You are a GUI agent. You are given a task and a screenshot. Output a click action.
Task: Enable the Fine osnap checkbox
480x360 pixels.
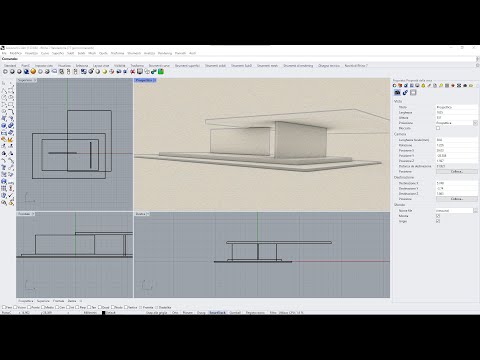point(4,307)
